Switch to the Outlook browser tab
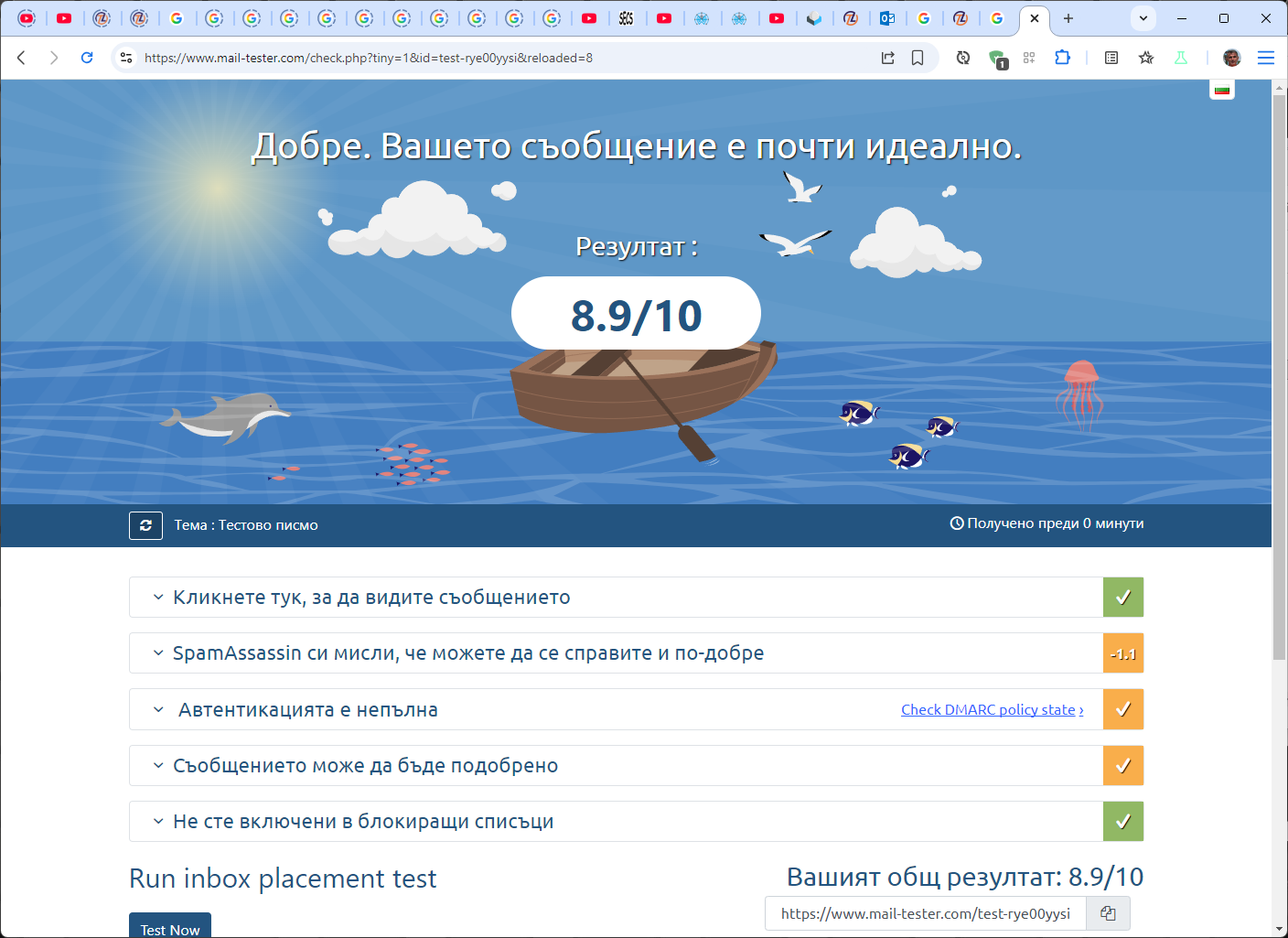Viewport: 1288px width, 938px height. click(x=886, y=18)
